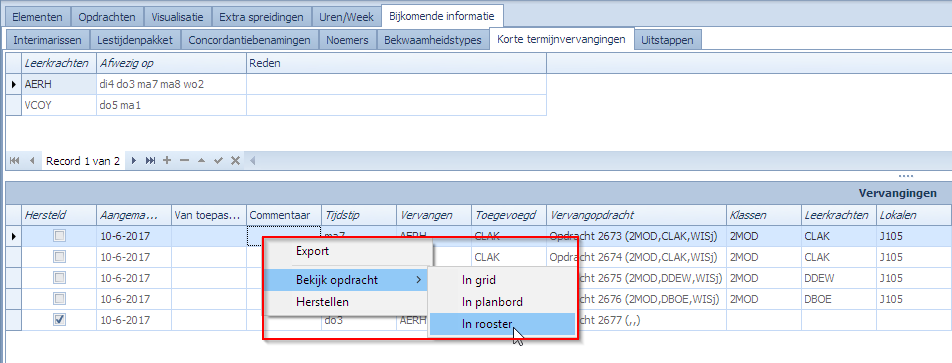Switch to Visualisatie tab
Viewport: 952px width, 363px height.
178,16
